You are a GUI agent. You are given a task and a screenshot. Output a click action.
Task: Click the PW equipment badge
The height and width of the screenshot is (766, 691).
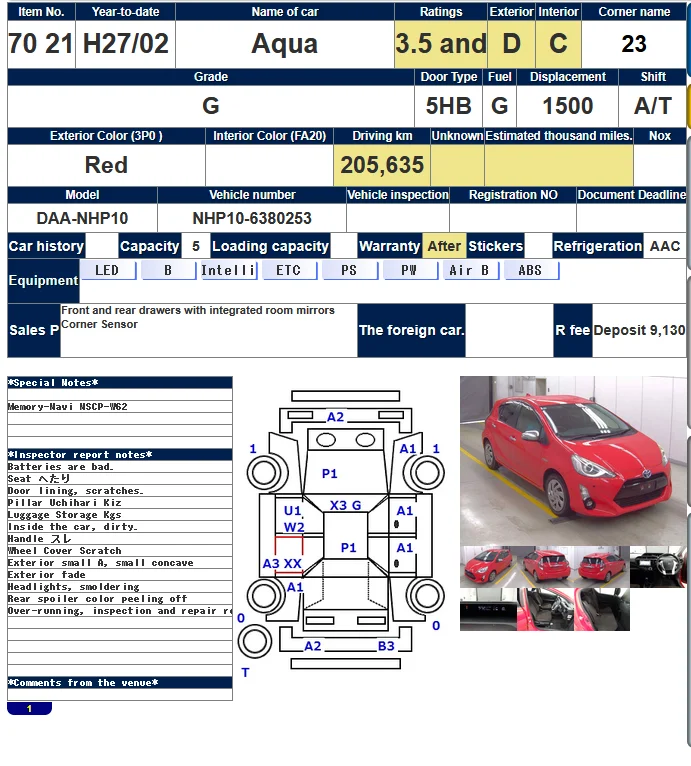pyautogui.click(x=410, y=270)
